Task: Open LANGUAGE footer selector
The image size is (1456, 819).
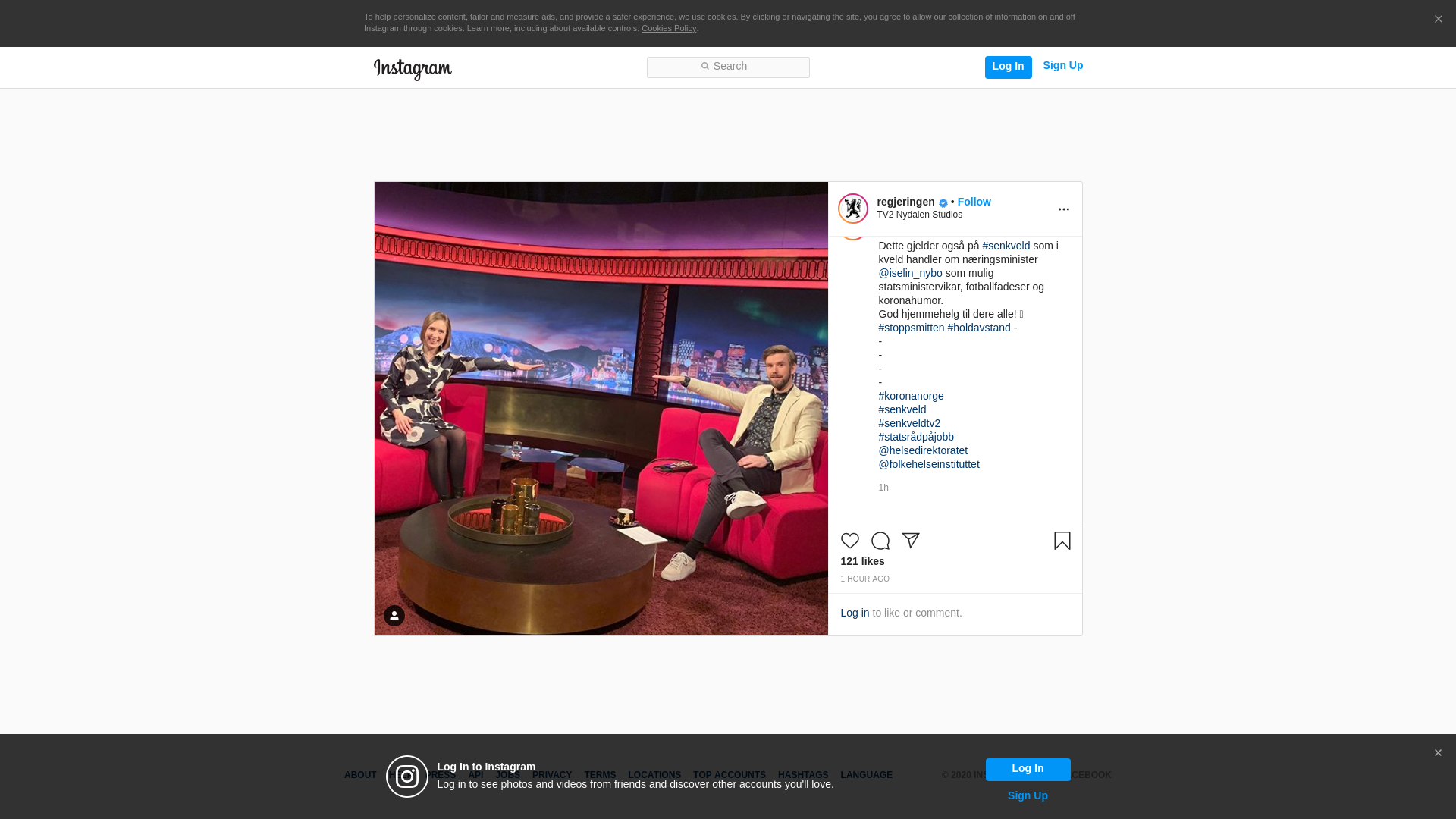Action: 866,775
